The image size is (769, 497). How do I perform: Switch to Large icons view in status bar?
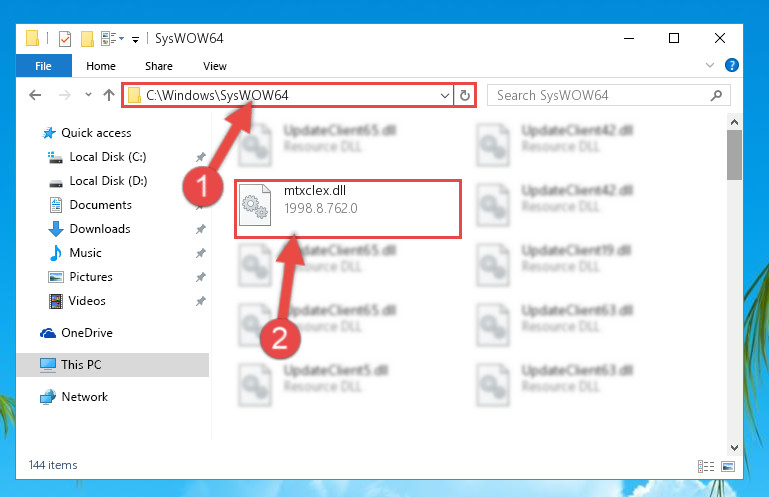(728, 466)
